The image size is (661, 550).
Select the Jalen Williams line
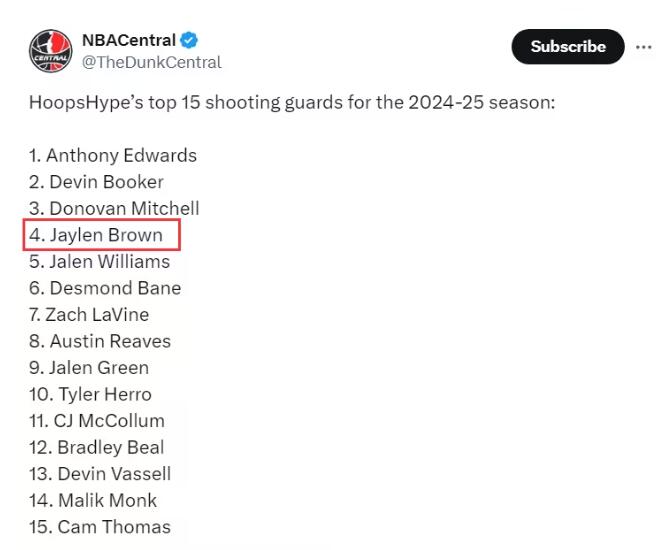coord(99,262)
